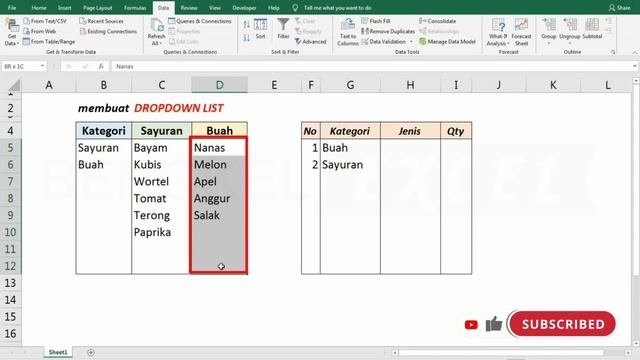Expand the Refresh All dropdown arrow
Screen dimensions: 640x360
tap(160, 43)
